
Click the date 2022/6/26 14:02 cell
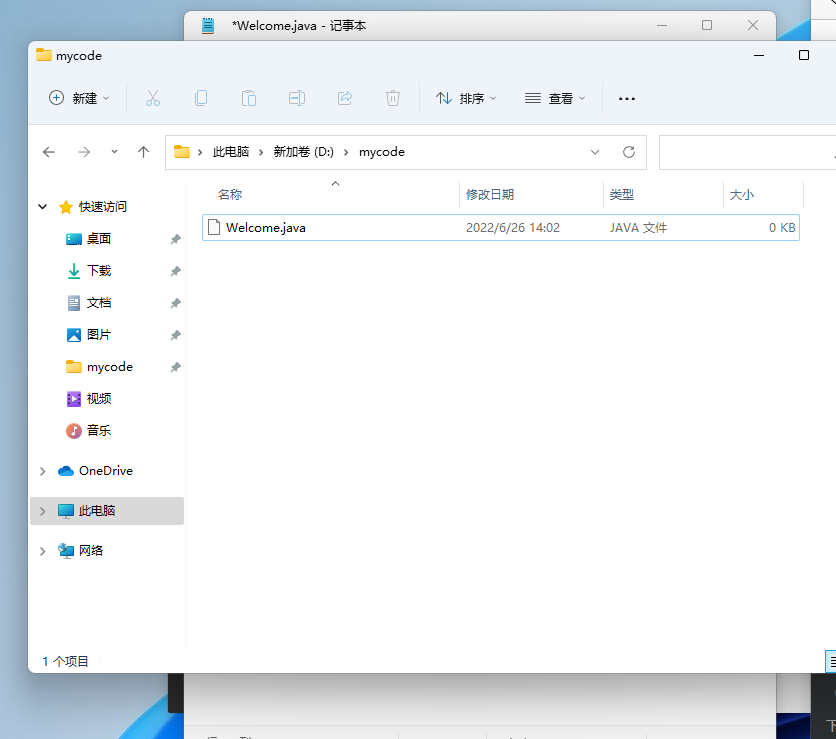tap(513, 228)
